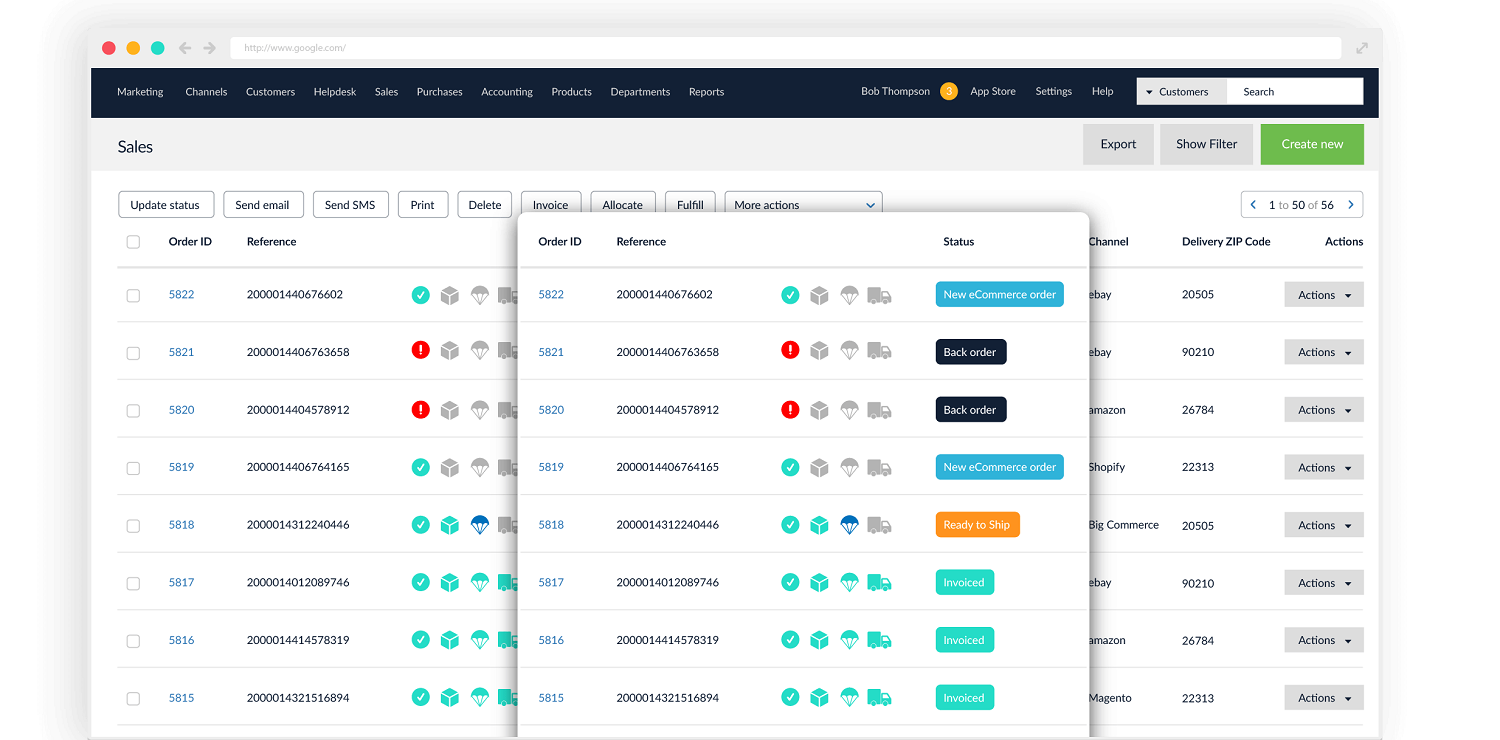Click the teal checkmark icon for order 5819
Image resolution: width=1500 pixels, height=740 pixels.
click(790, 467)
